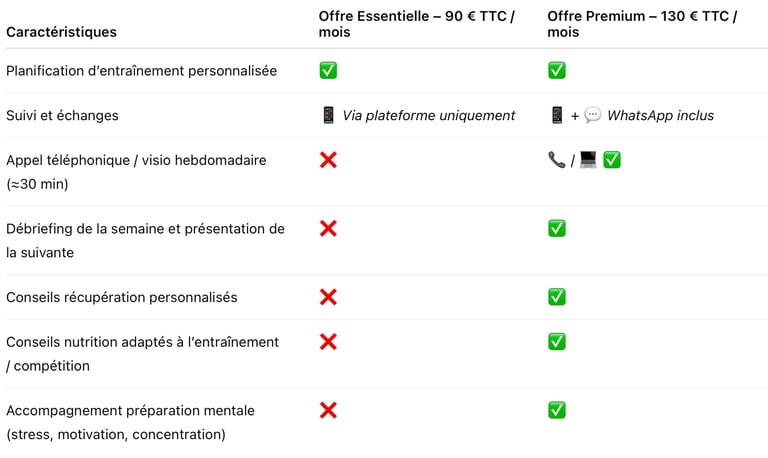Click the Via plateforme uniquement text

coord(429,115)
